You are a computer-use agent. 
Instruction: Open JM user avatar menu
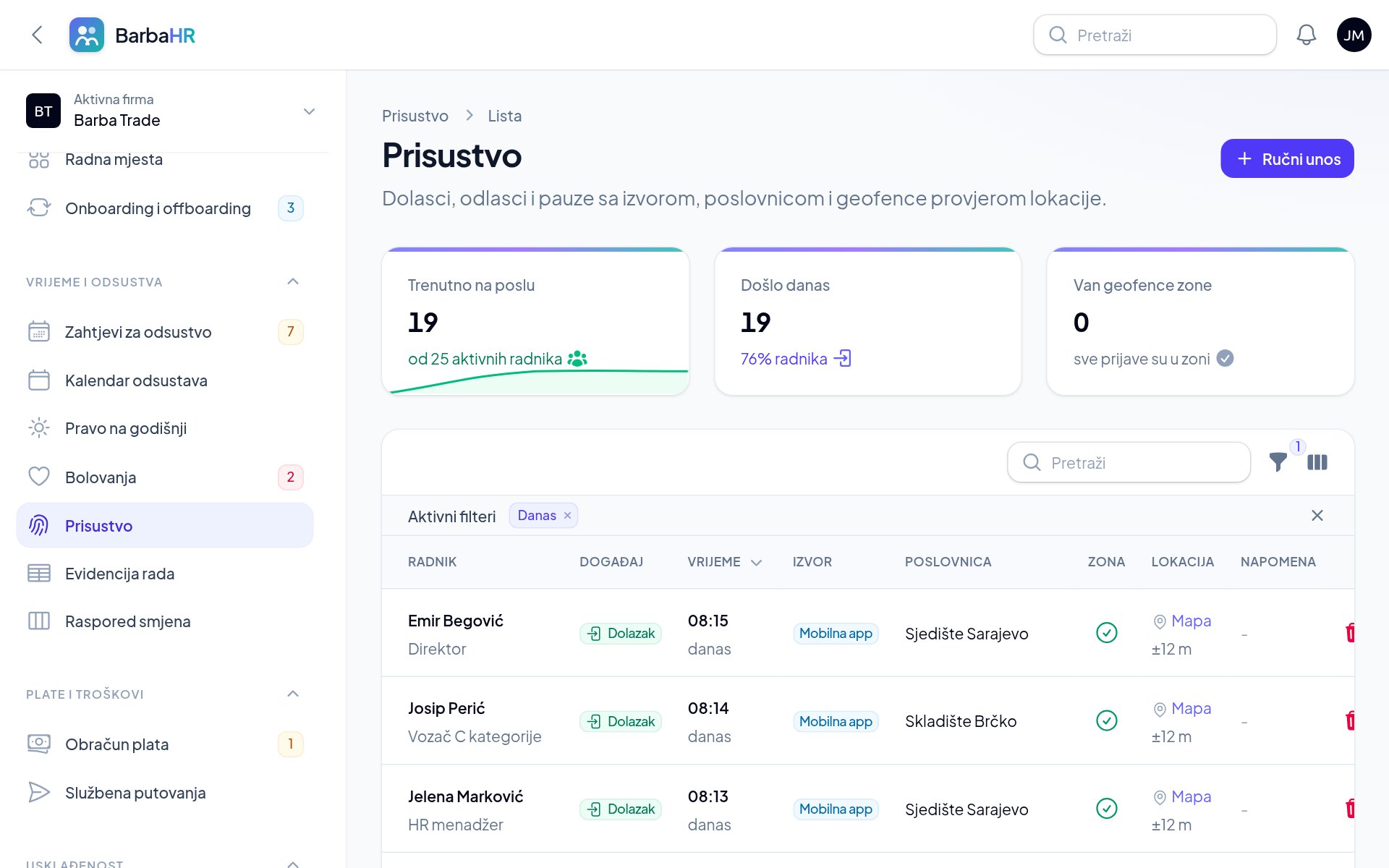click(x=1354, y=35)
